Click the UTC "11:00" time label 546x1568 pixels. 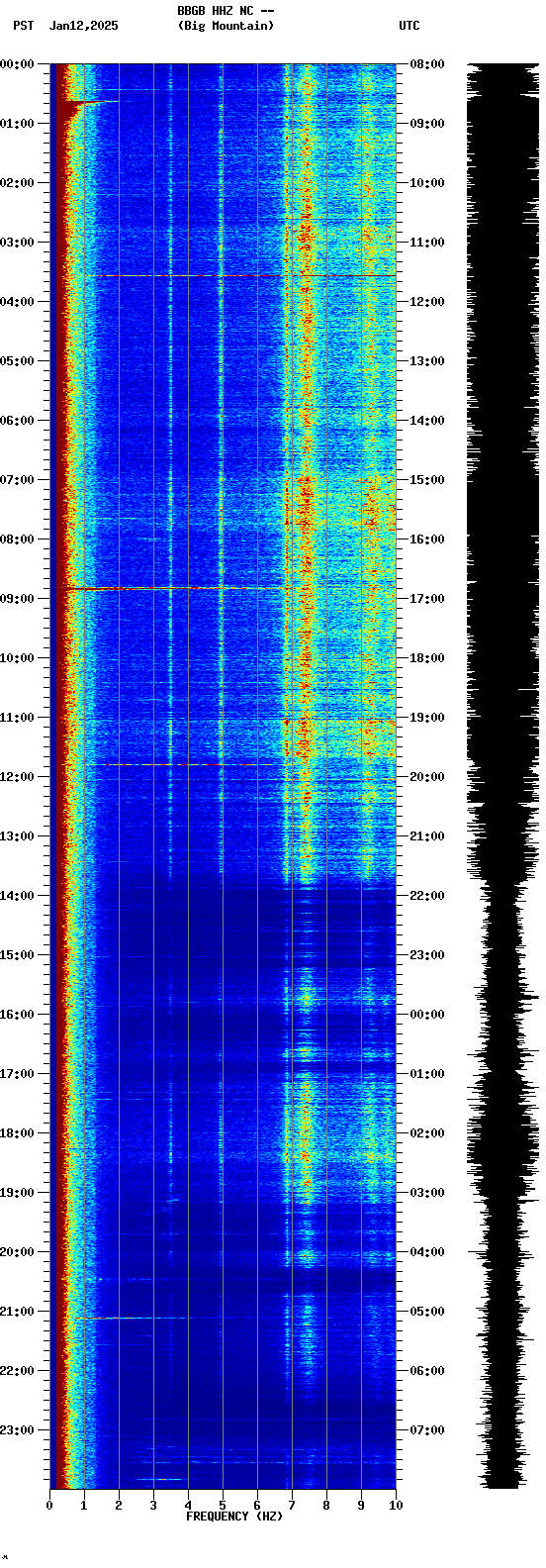pos(427,243)
